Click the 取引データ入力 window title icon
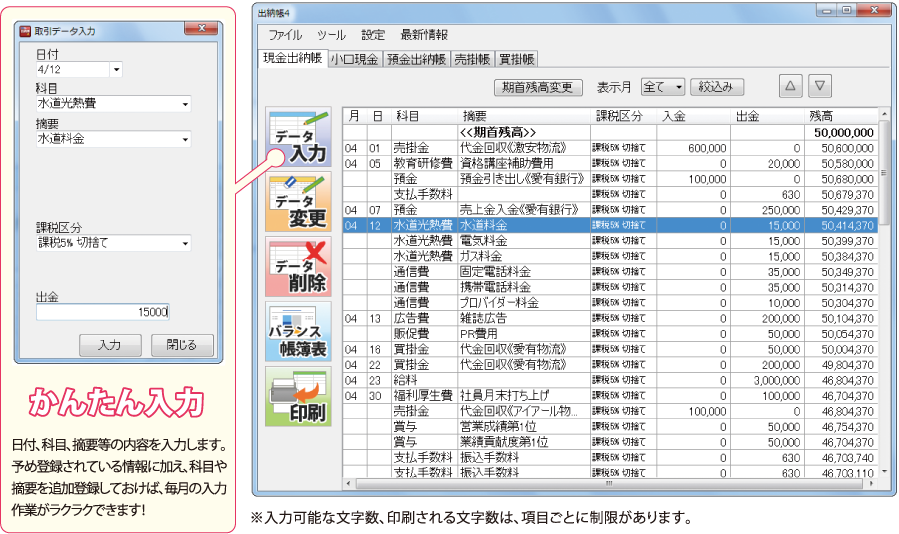 [27, 31]
